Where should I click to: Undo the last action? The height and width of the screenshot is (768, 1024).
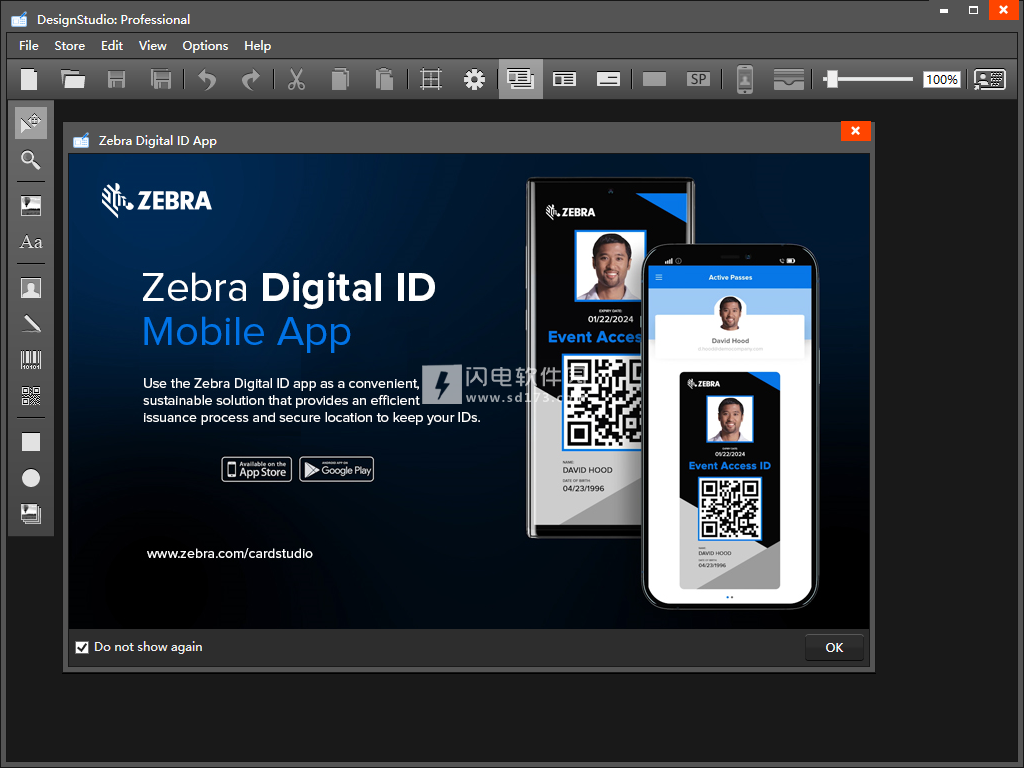(x=207, y=80)
